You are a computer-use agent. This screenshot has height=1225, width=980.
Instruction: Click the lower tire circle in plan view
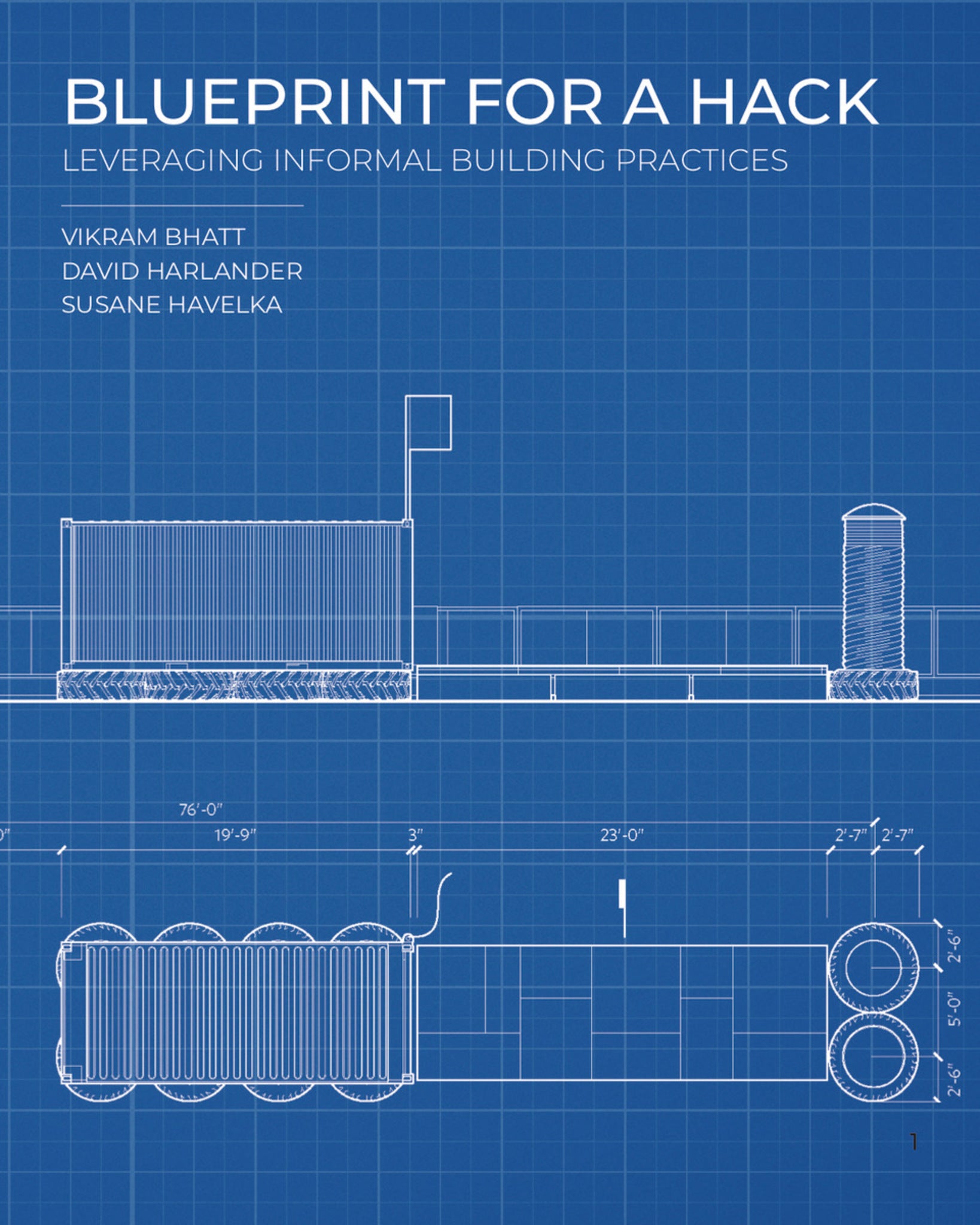(873, 1058)
